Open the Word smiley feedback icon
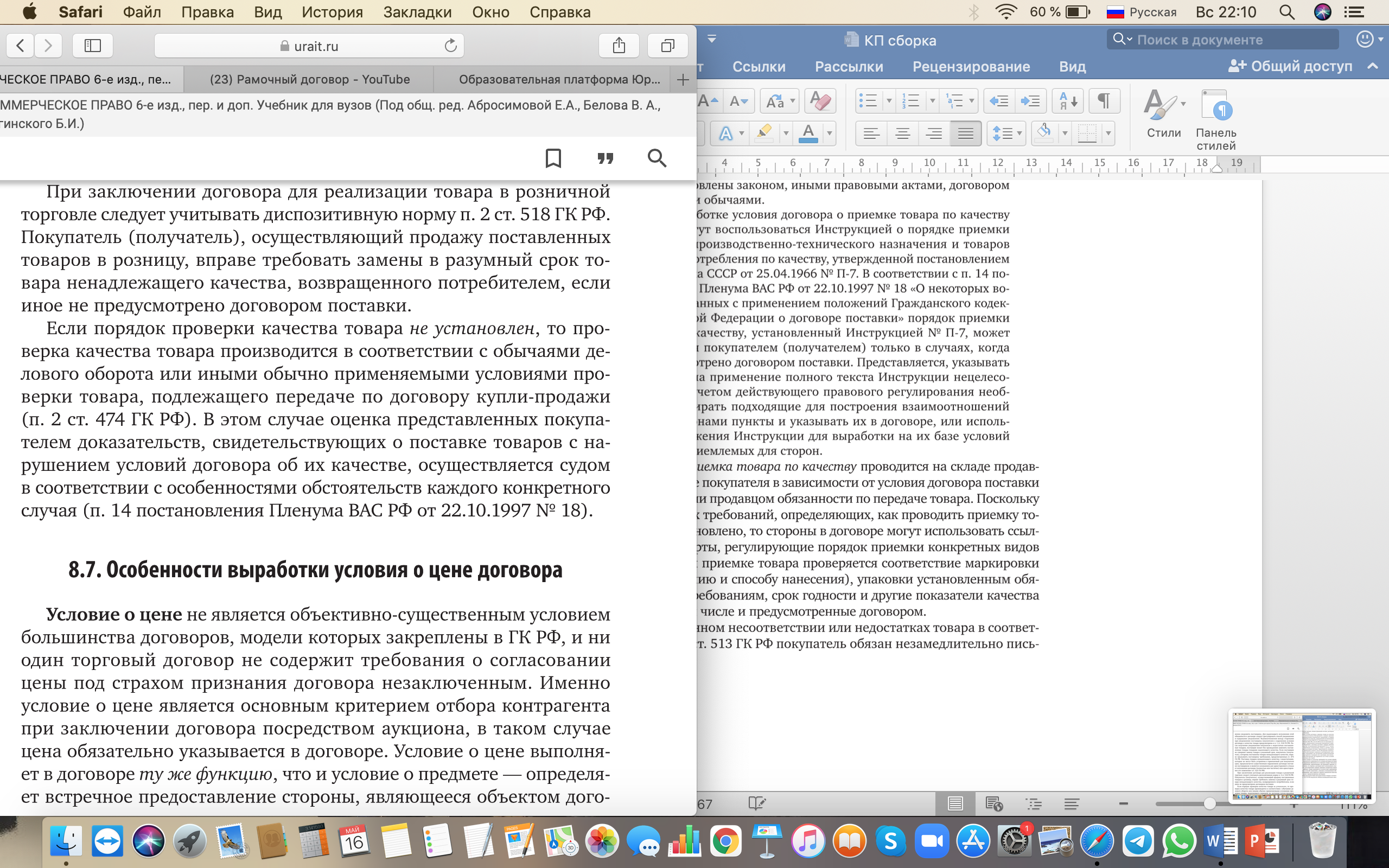The height and width of the screenshot is (868, 1389). (1365, 39)
